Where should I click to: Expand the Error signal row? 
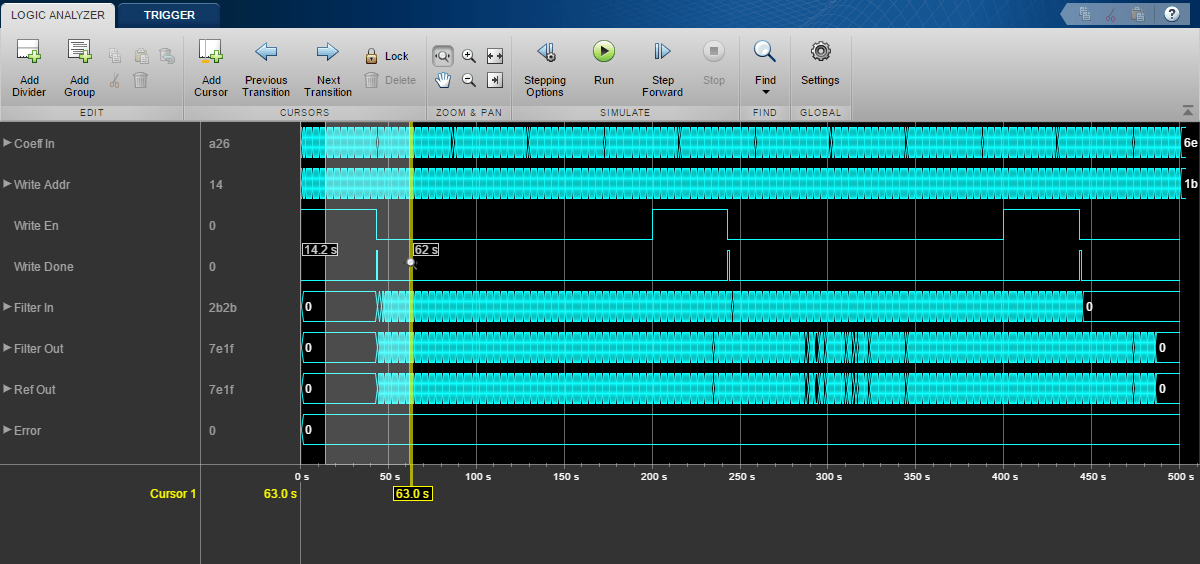tap(8, 431)
